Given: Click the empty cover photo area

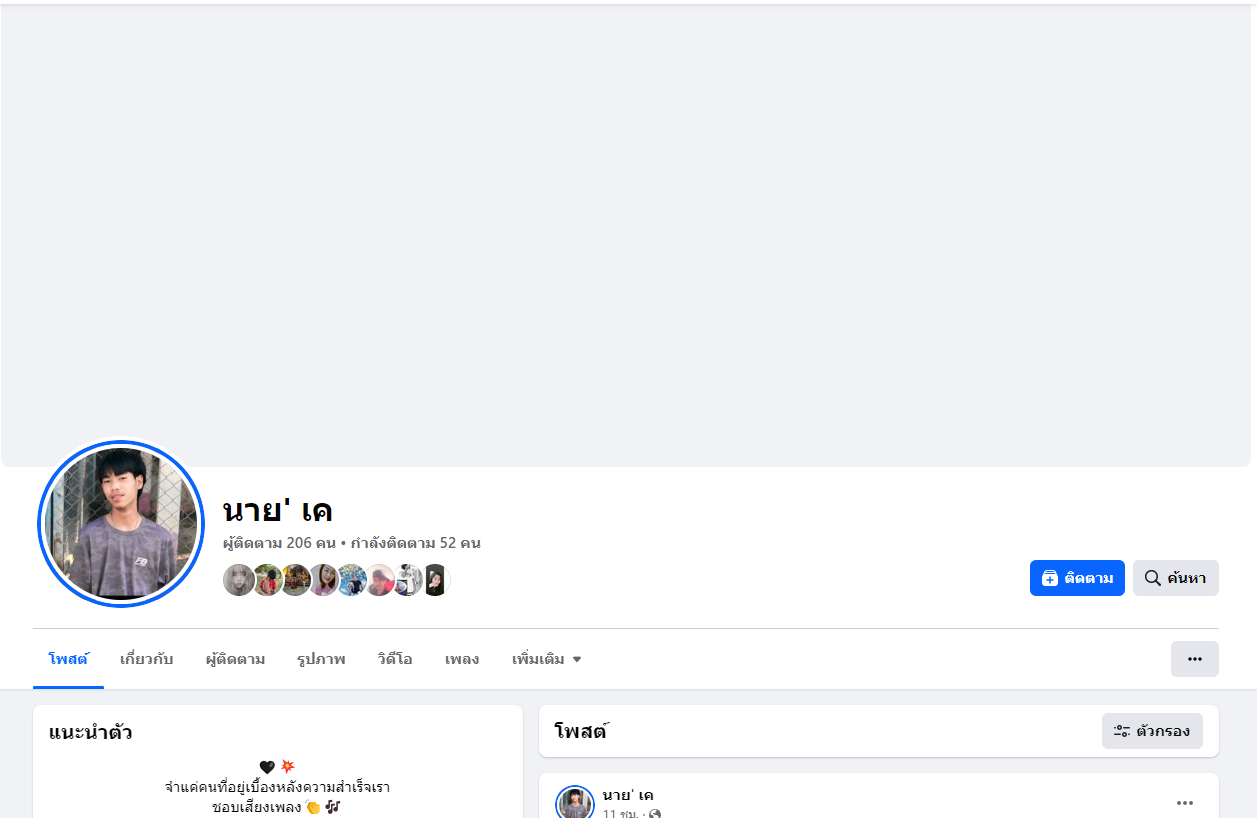Looking at the screenshot, I should coord(628,235).
